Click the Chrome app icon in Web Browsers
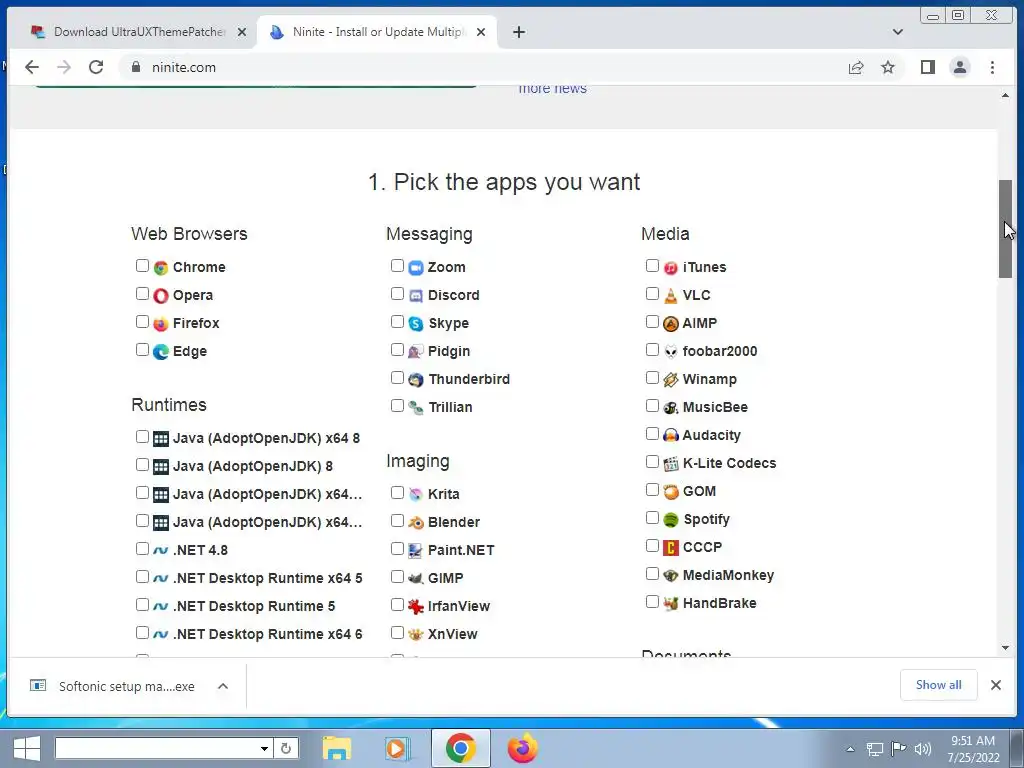This screenshot has width=1024, height=768. (161, 268)
